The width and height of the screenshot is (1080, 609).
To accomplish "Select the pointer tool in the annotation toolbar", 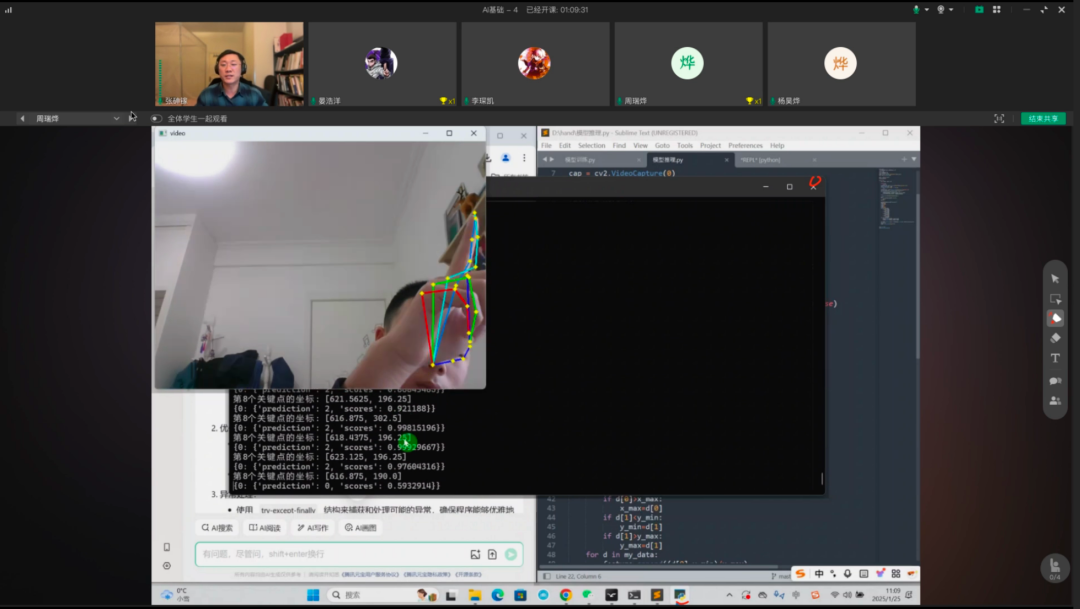I will coord(1055,279).
